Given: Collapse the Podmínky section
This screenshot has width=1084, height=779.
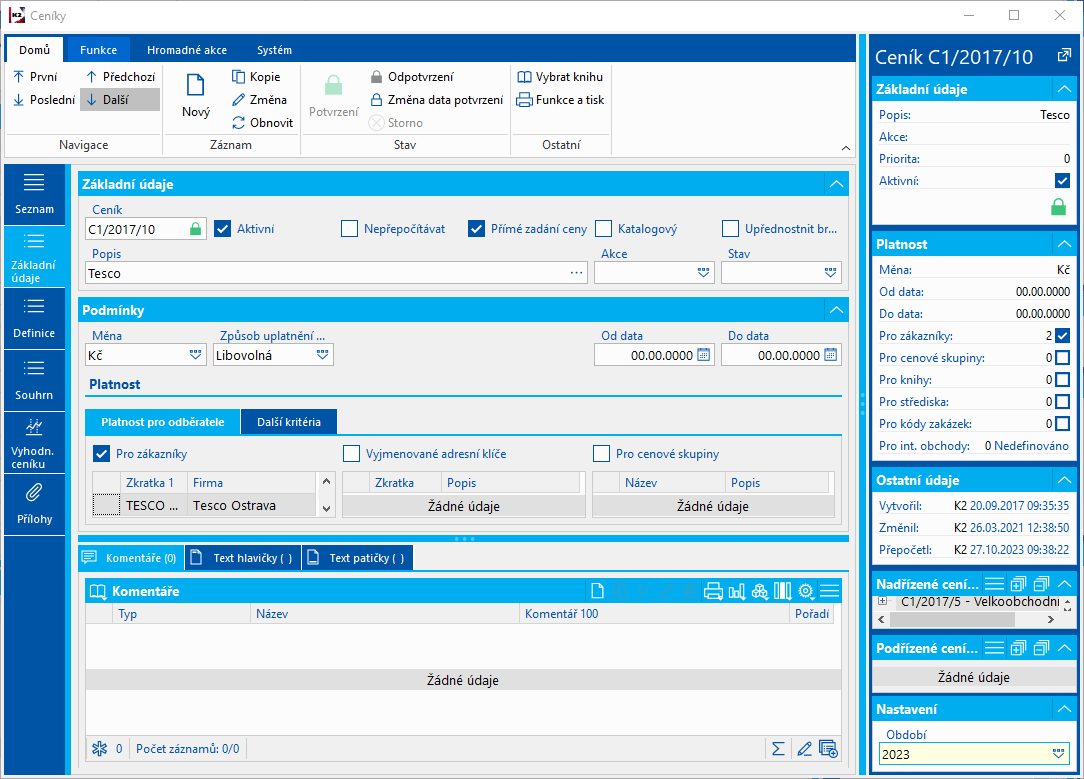Looking at the screenshot, I should click(x=837, y=310).
